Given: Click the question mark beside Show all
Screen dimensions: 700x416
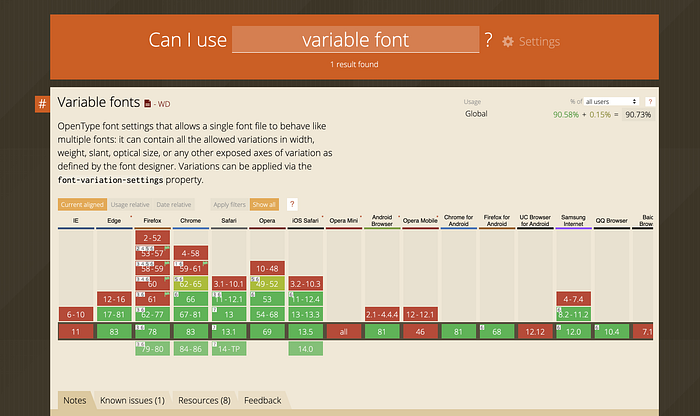Looking at the screenshot, I should coord(292,204).
